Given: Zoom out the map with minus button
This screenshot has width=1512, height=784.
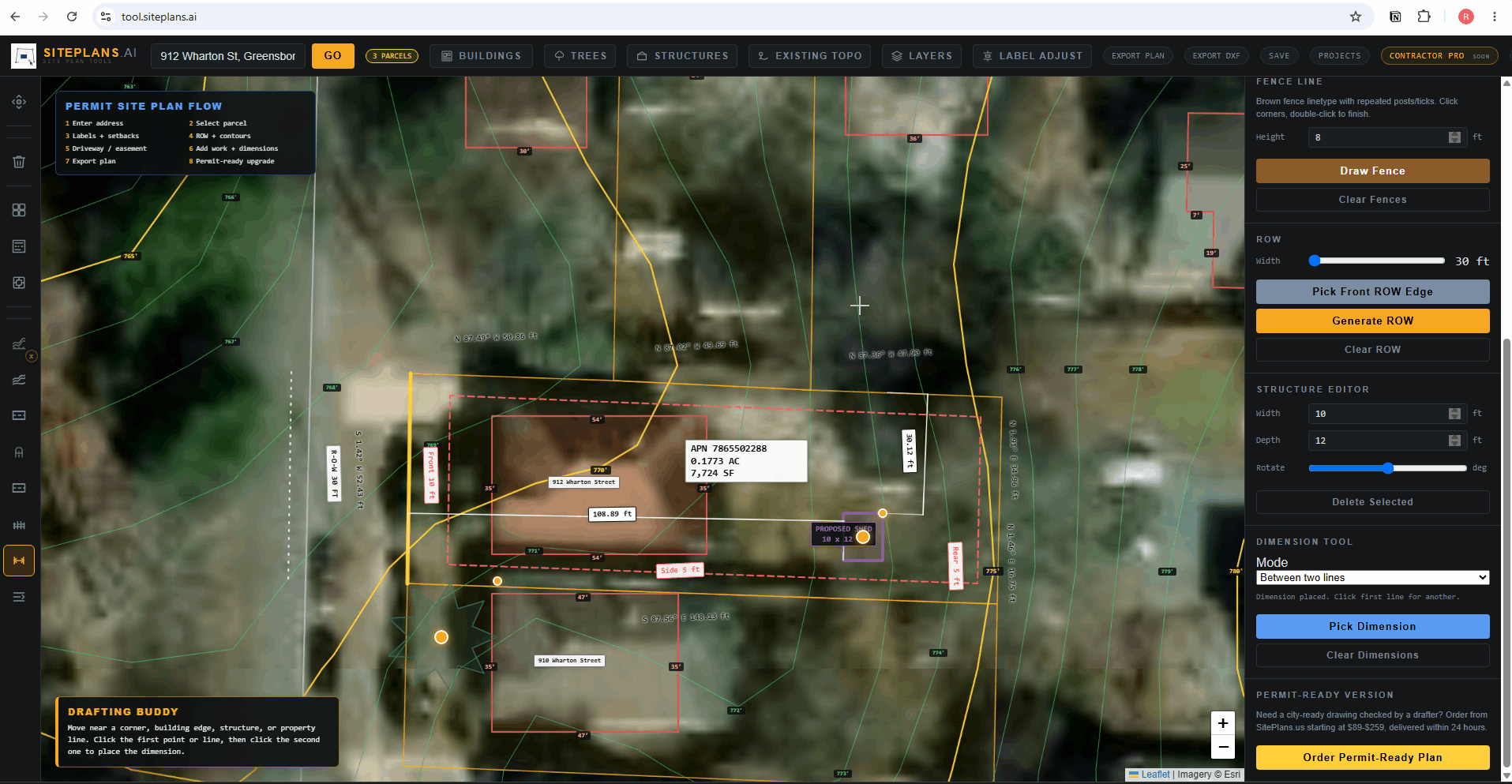Looking at the screenshot, I should (x=1223, y=747).
